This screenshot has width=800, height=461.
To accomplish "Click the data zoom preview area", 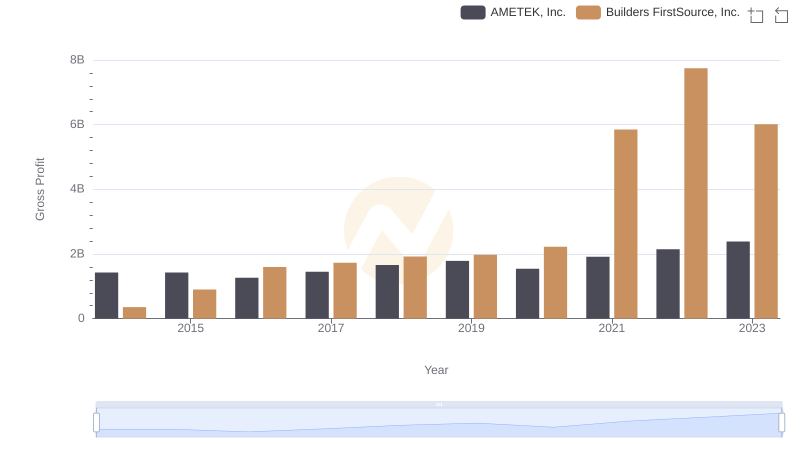I will [x=439, y=423].
